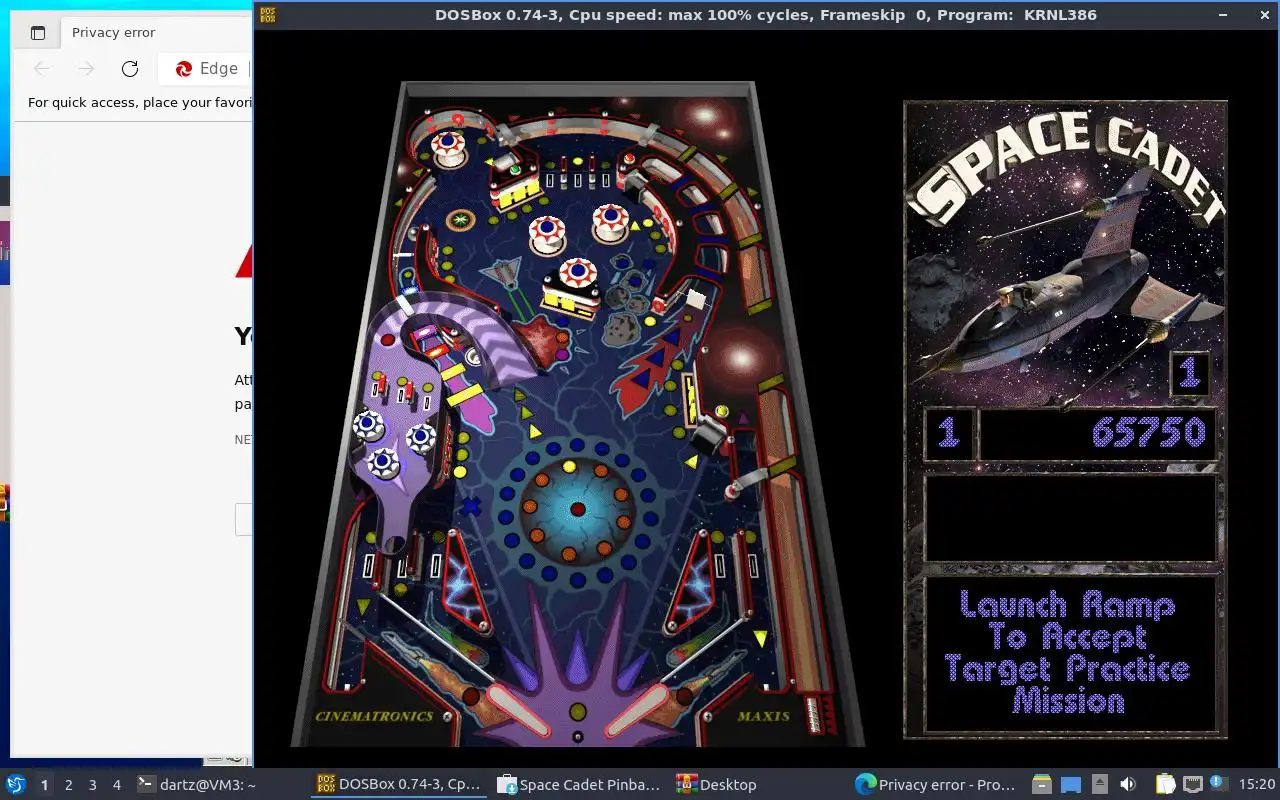Click the notification icon in system tray
This screenshot has width=1280, height=800.
(x=1218, y=783)
